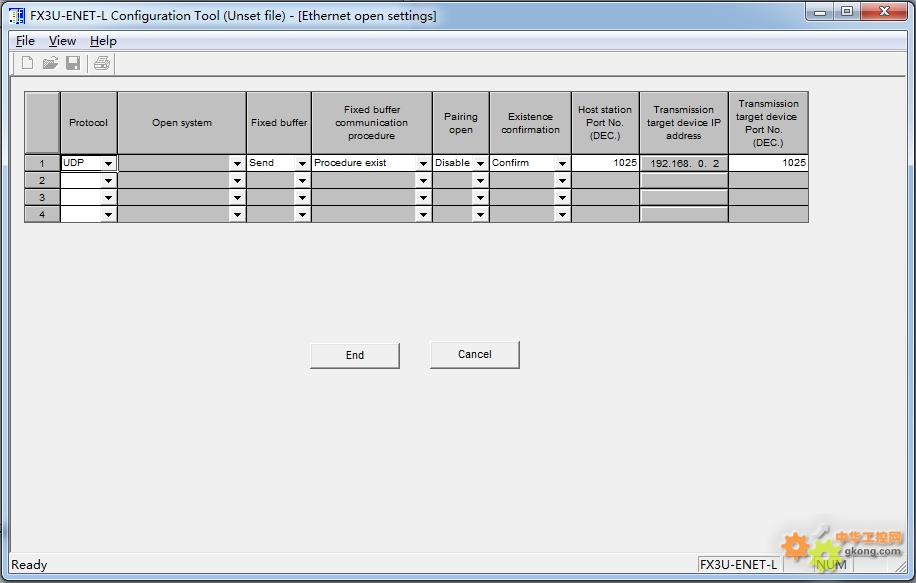Open the Help menu
This screenshot has width=916, height=583.
point(103,41)
